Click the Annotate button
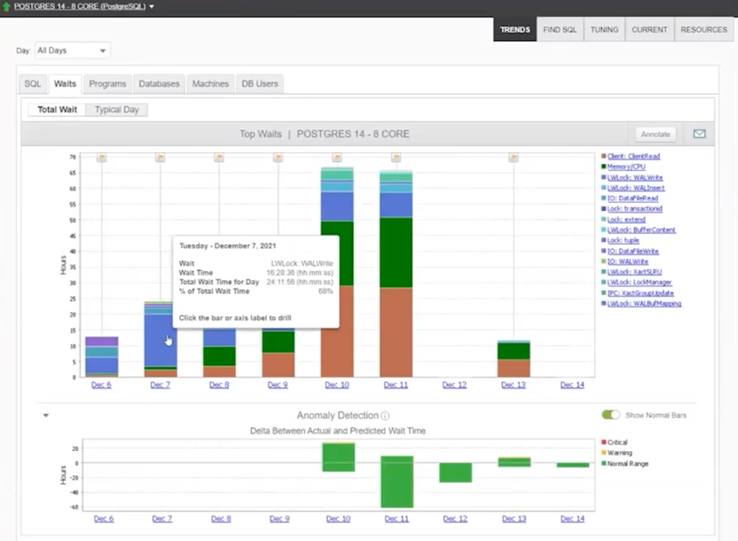The height and width of the screenshot is (541, 738). coord(655,134)
